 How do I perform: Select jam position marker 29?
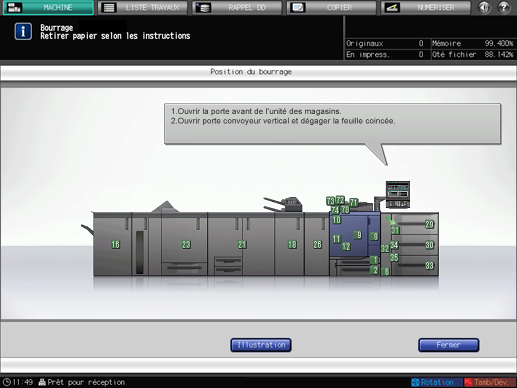(429, 224)
